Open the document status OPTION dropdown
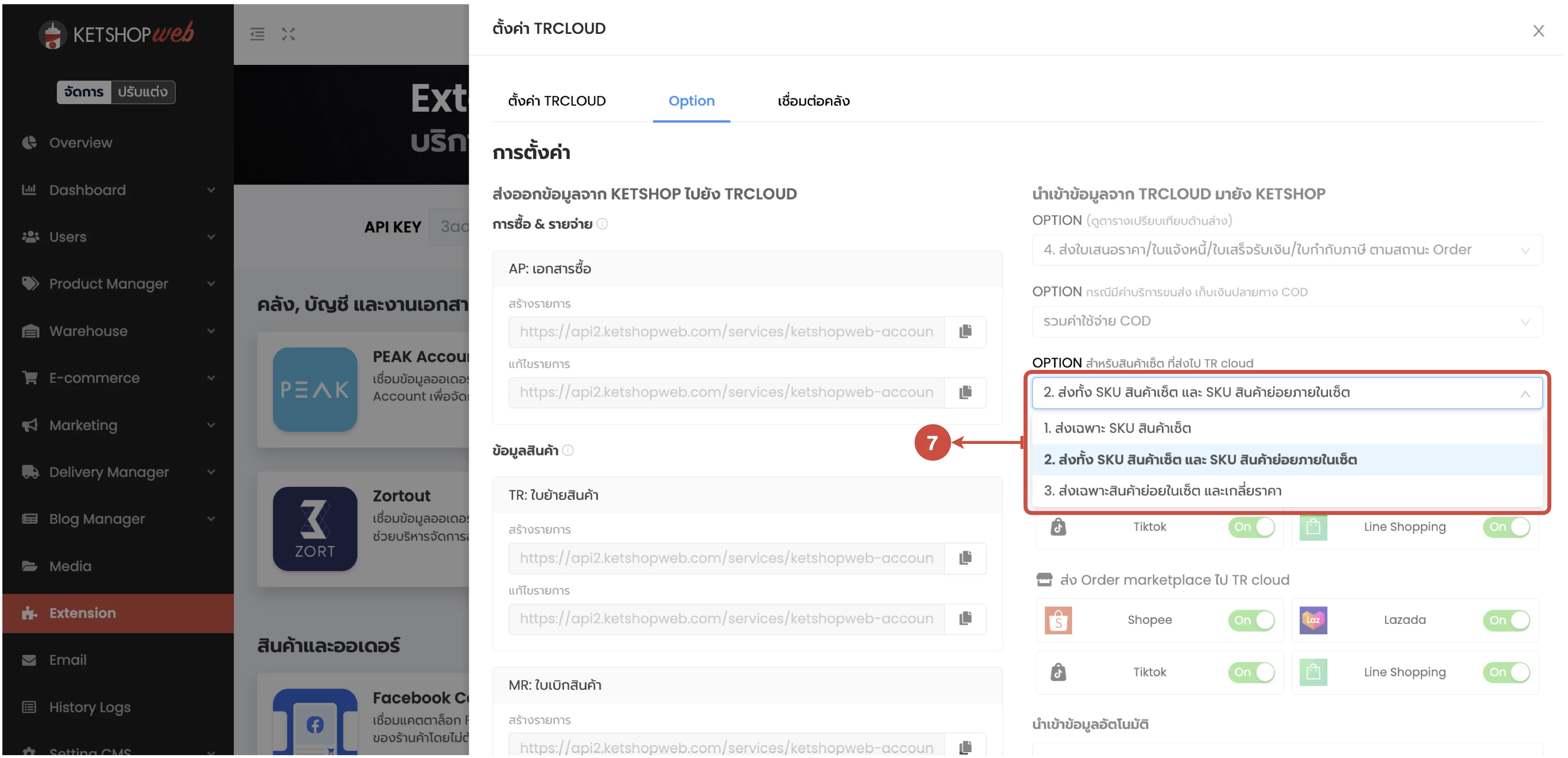The width and height of the screenshot is (1568, 758). coord(1286,250)
